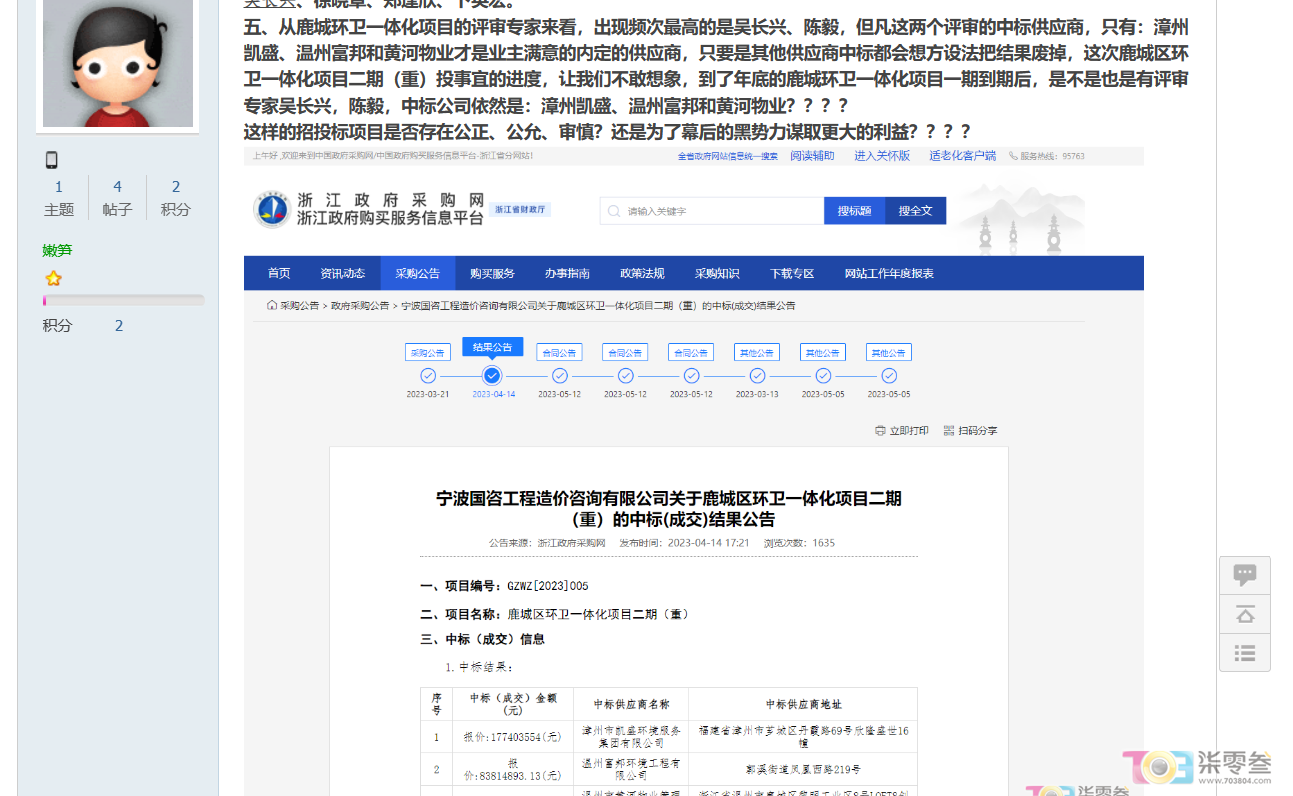Click the 扫码分享 QR share button
Viewport: 1293px width, 796px height.
coord(970,431)
